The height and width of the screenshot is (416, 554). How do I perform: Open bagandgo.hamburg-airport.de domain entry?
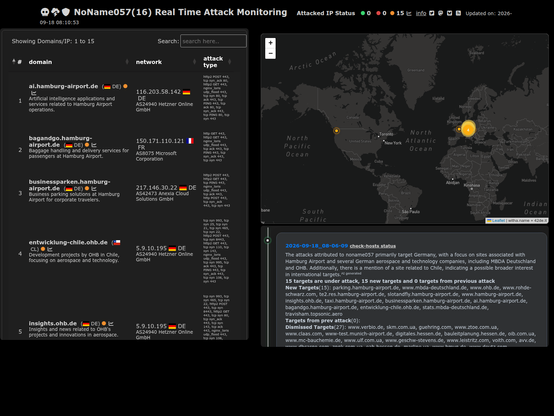pyautogui.click(x=60, y=141)
